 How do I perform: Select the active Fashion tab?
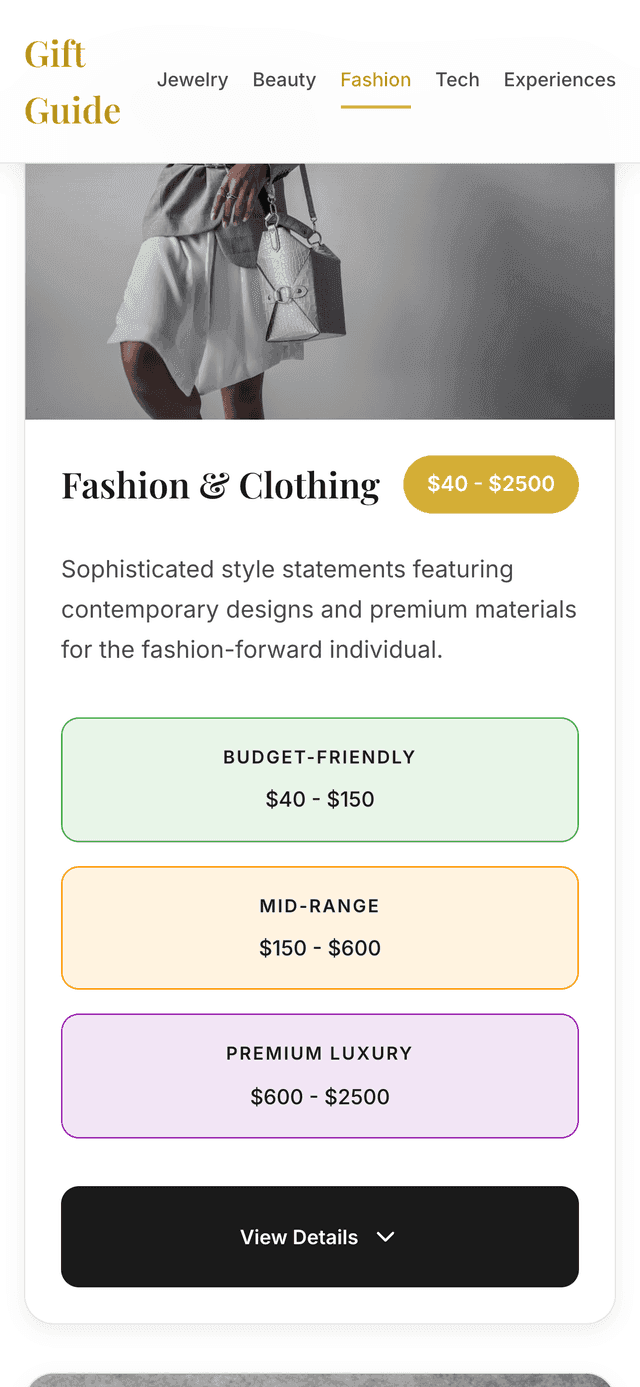pos(375,80)
